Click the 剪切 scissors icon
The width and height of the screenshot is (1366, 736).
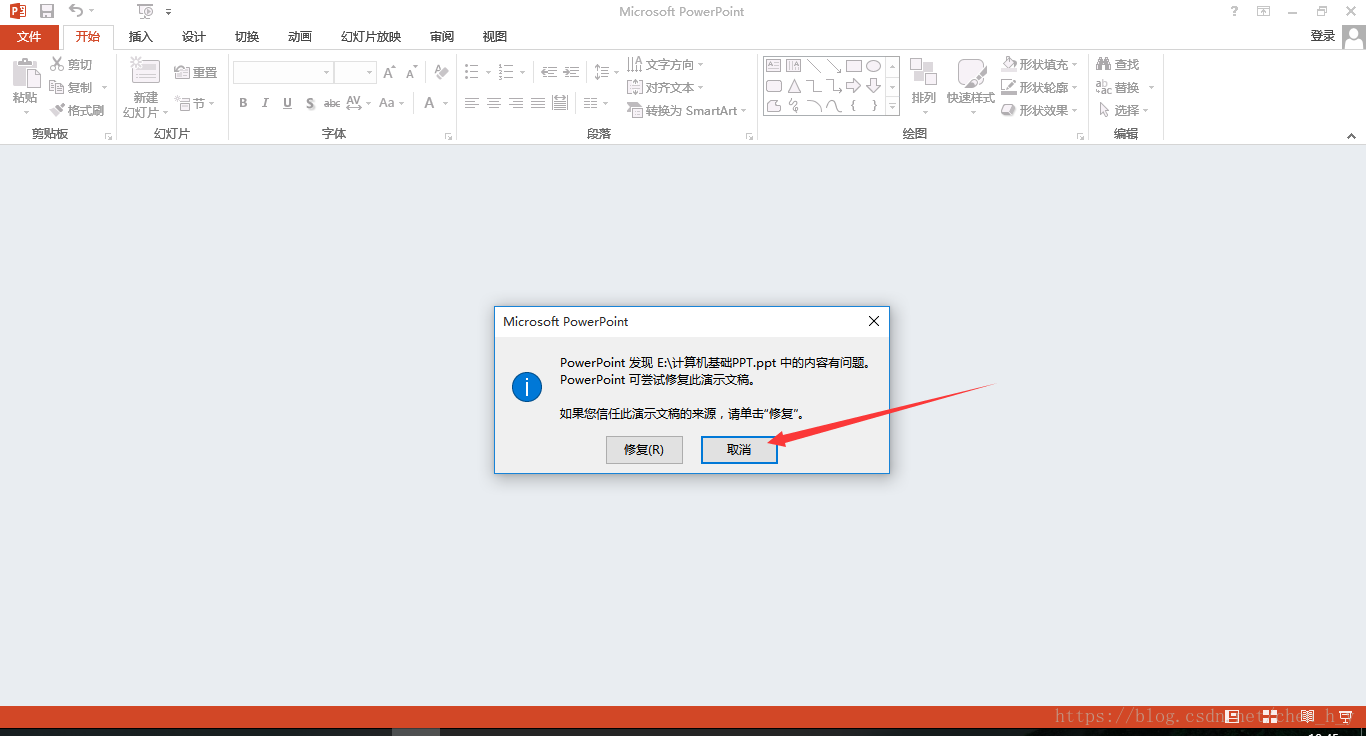(x=57, y=64)
